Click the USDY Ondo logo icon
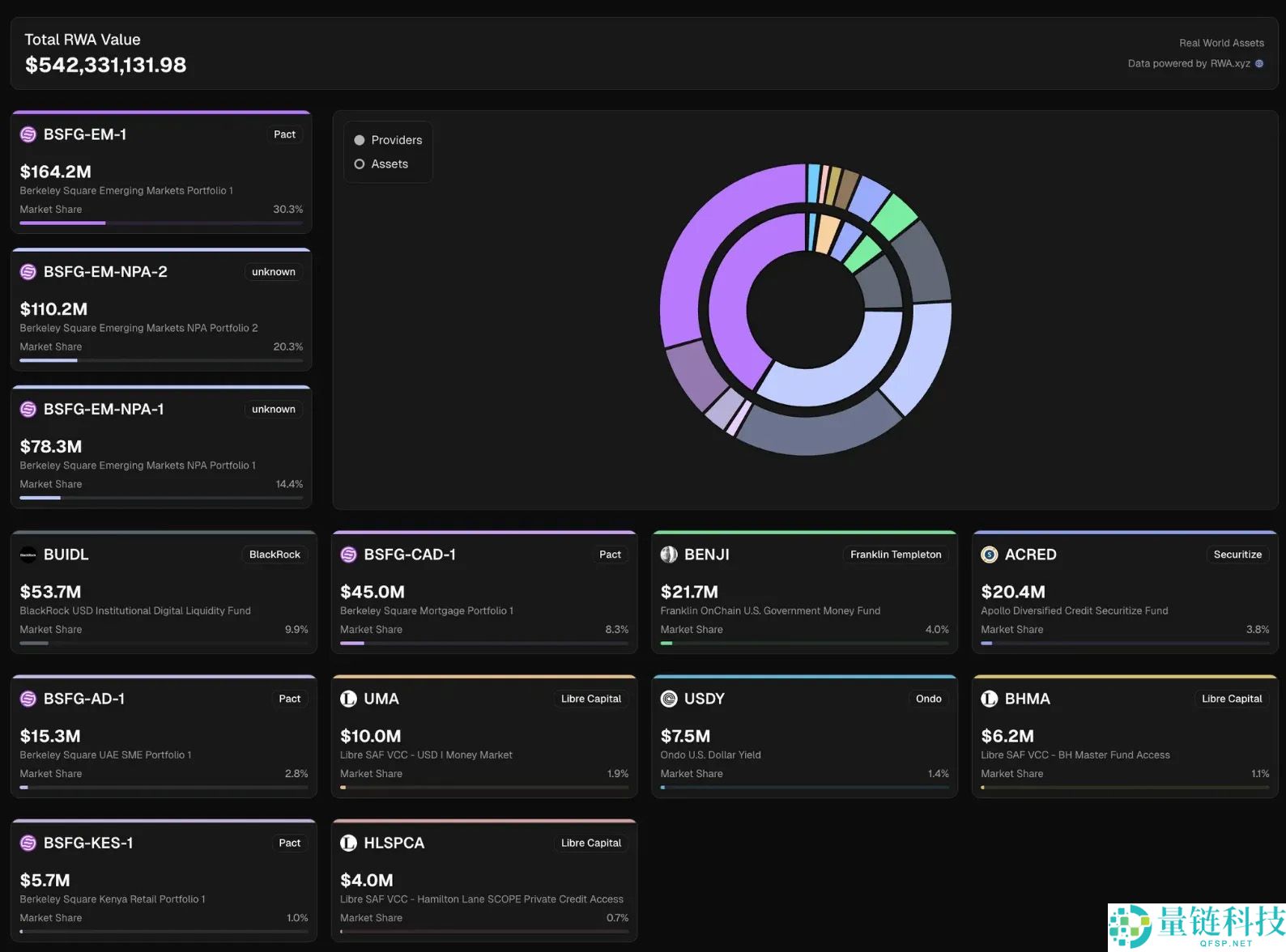The width and height of the screenshot is (1286, 952). [669, 699]
